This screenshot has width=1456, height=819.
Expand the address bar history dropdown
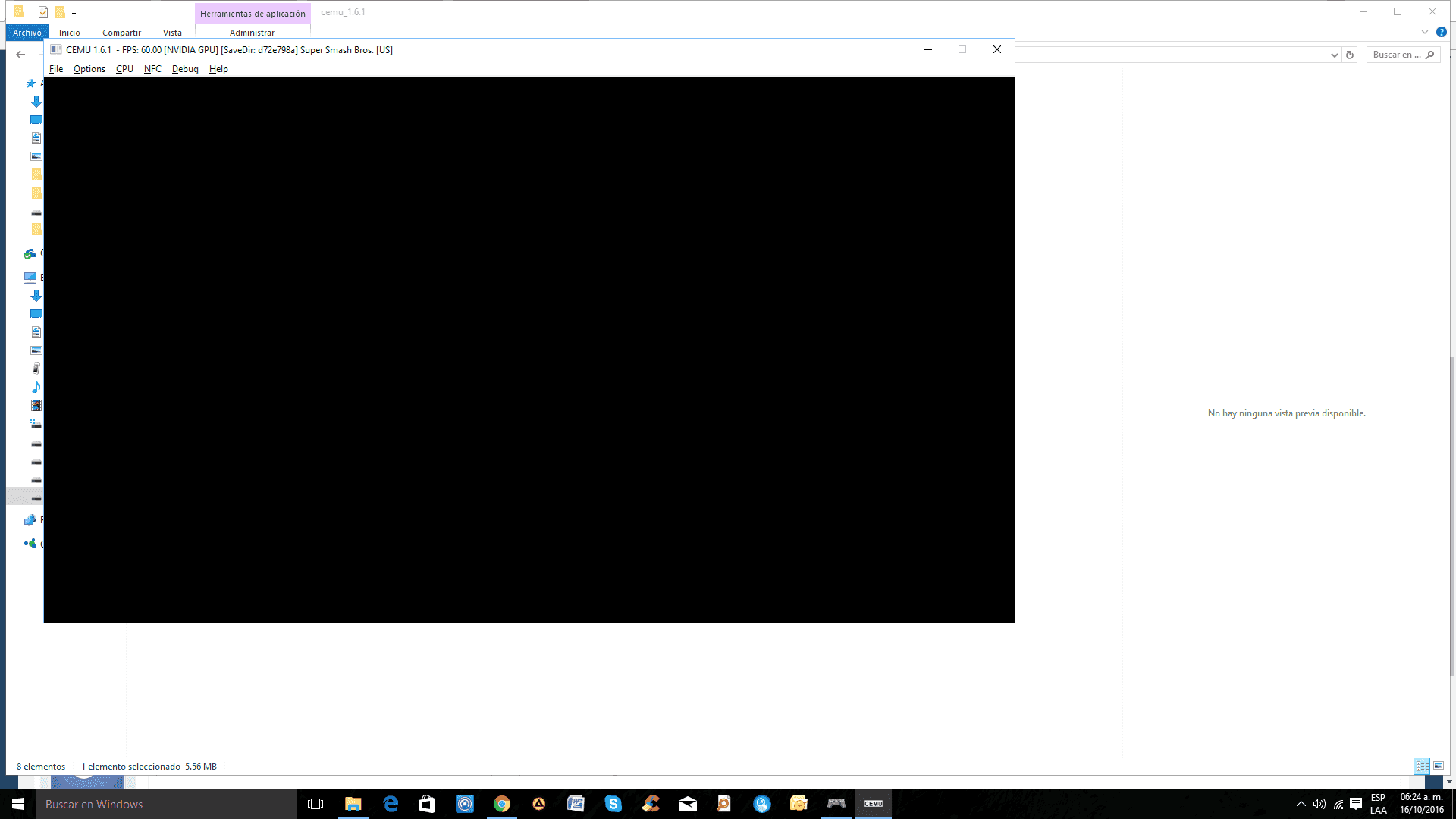coord(1335,55)
